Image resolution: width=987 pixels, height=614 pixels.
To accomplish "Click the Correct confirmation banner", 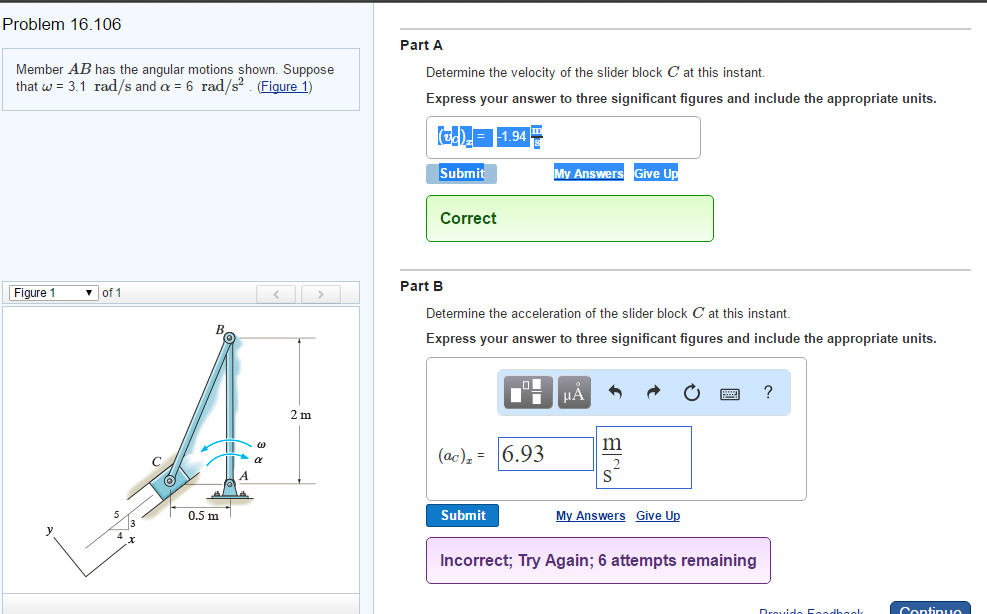I will [569, 218].
